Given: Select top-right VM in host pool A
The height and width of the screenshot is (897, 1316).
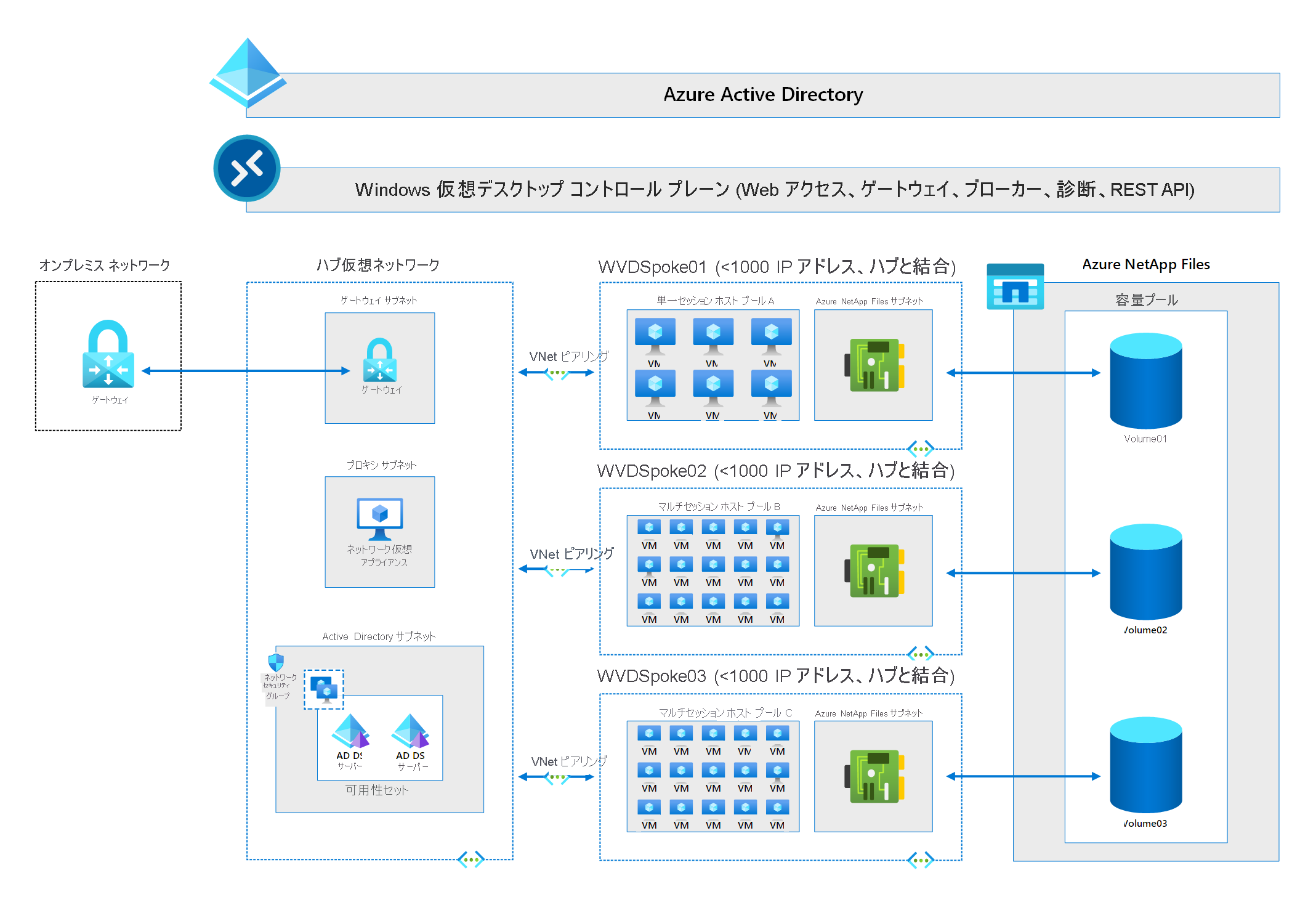Looking at the screenshot, I should click(x=772, y=337).
